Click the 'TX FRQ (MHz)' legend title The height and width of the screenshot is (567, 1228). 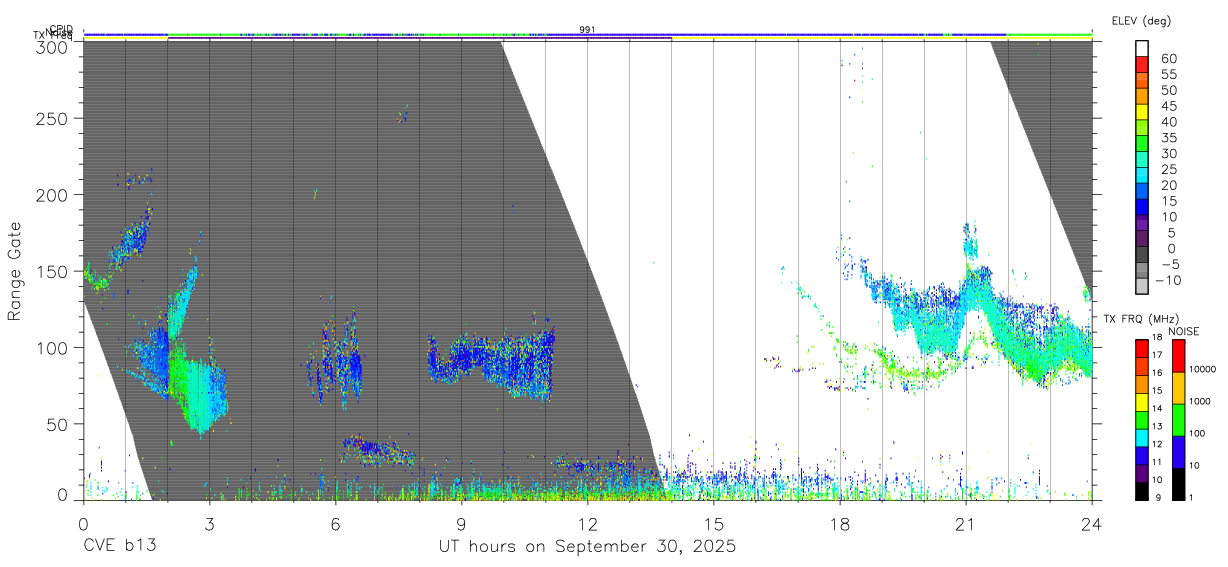point(1140,318)
